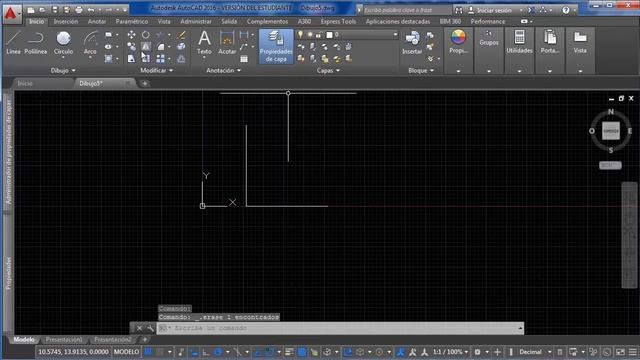Click the Rotate tool icon
The height and width of the screenshot is (360, 640).
point(146,35)
